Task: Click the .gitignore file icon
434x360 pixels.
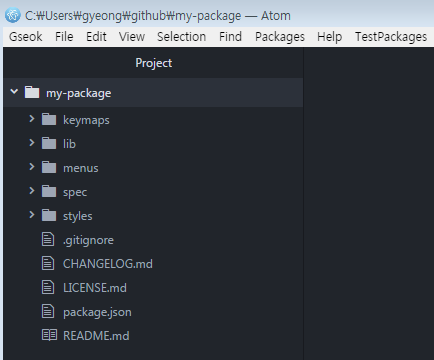Action: (48, 239)
